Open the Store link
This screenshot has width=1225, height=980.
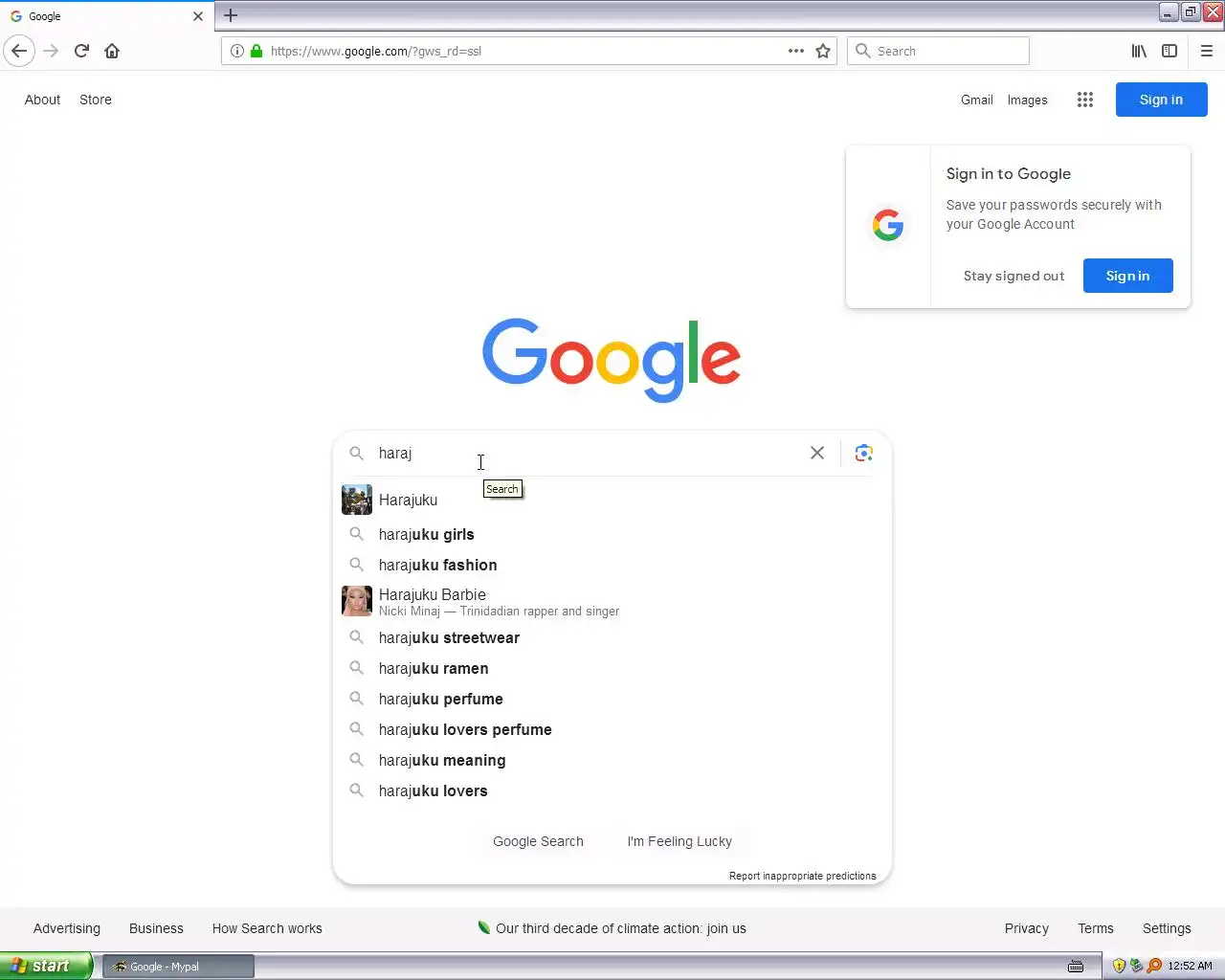96,100
